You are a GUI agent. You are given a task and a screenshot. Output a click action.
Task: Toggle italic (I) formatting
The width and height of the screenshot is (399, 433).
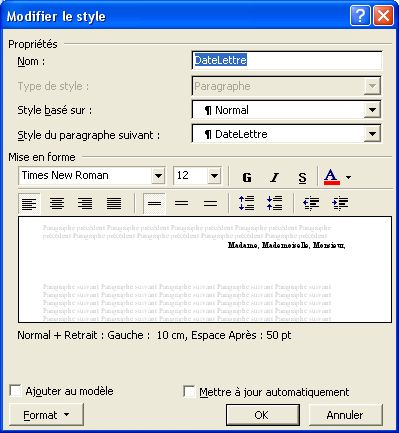tap(274, 177)
